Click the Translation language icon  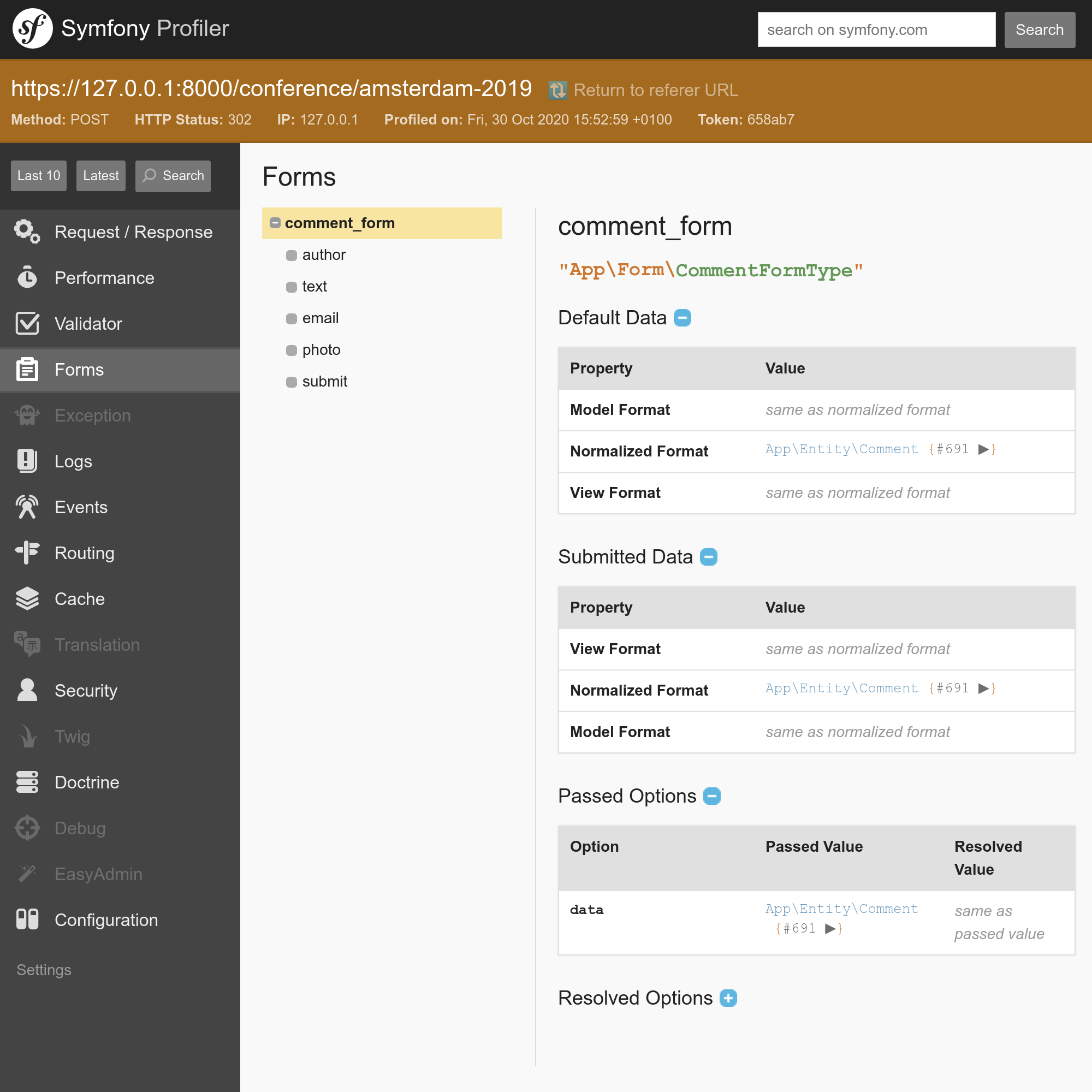tap(27, 644)
